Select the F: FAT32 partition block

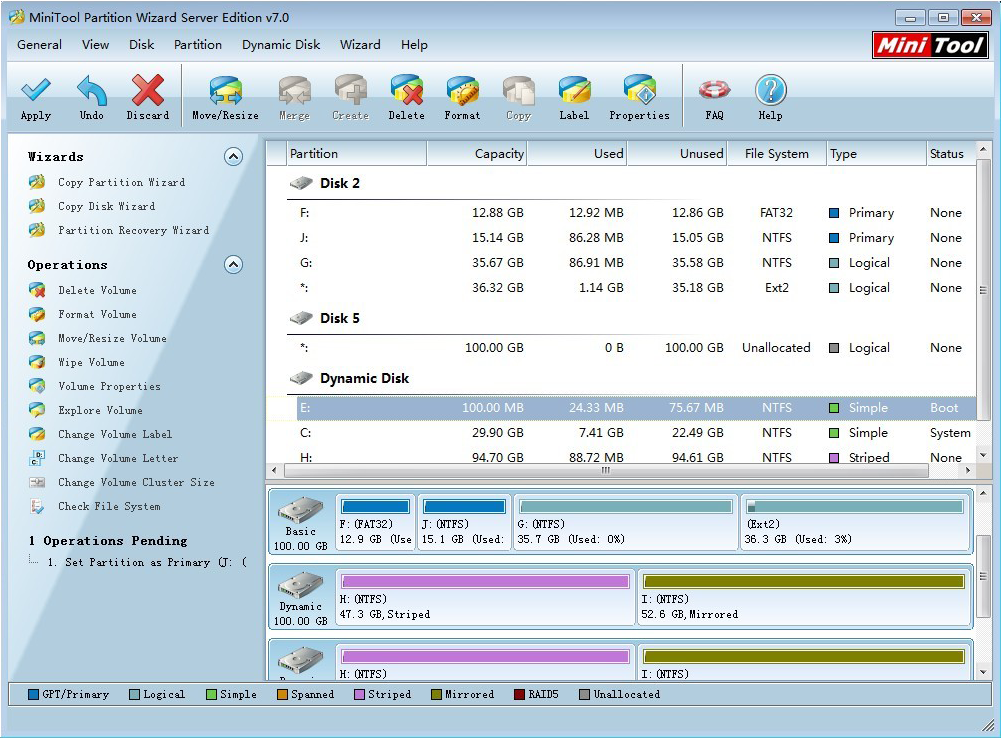375,520
